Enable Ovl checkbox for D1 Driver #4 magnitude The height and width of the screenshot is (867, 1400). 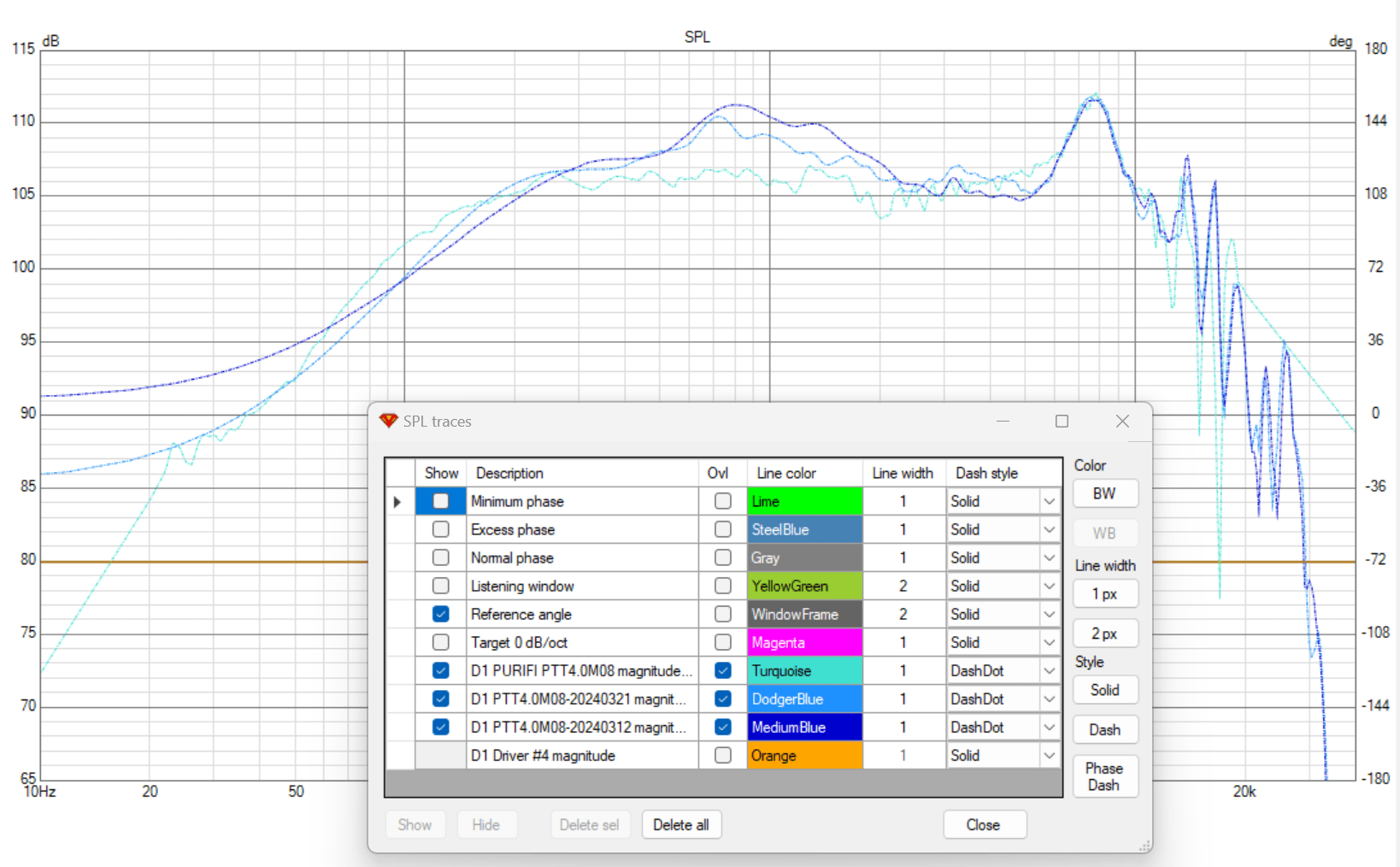pyautogui.click(x=723, y=755)
